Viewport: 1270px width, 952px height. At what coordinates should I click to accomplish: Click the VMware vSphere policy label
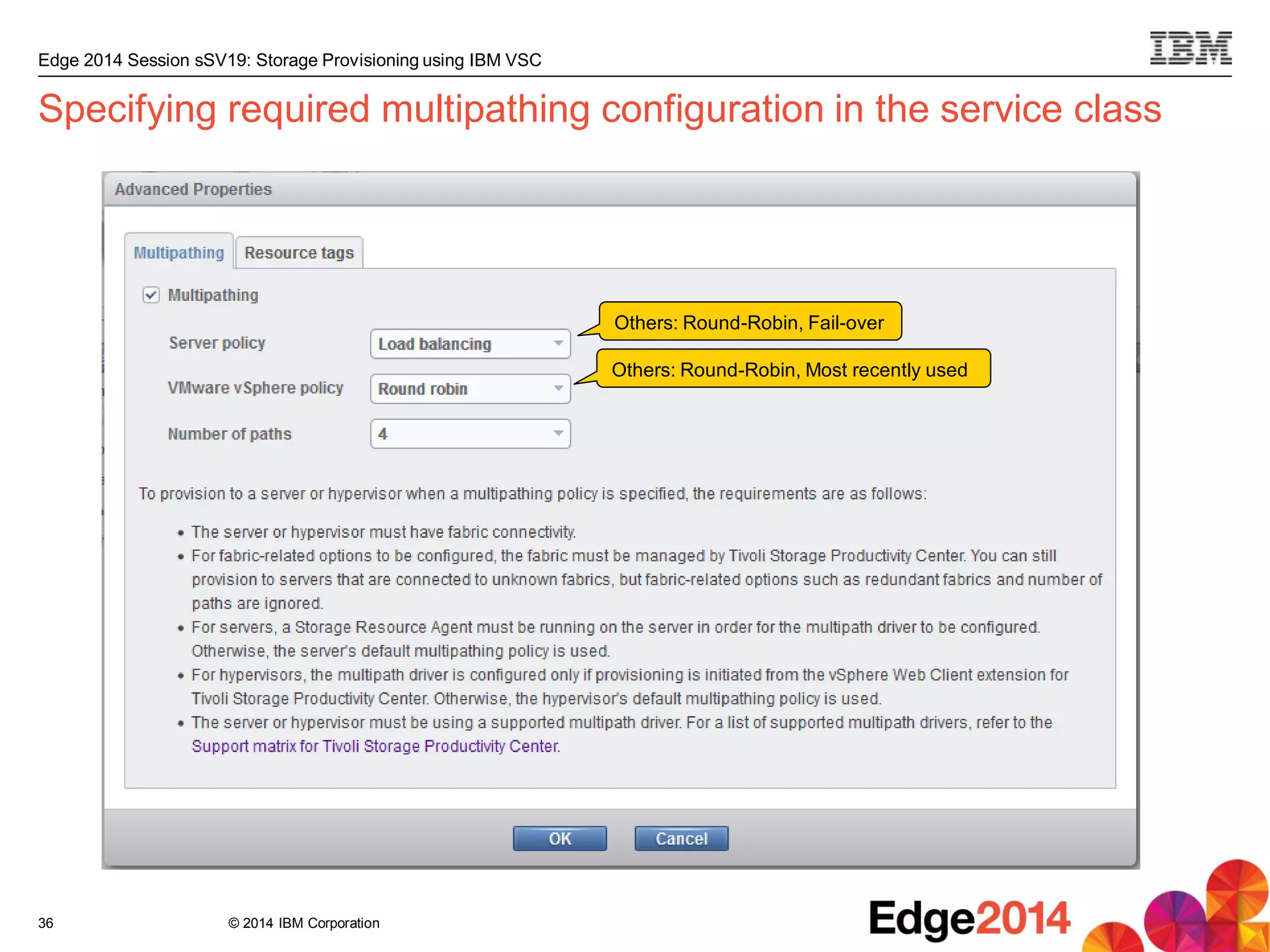tap(255, 388)
